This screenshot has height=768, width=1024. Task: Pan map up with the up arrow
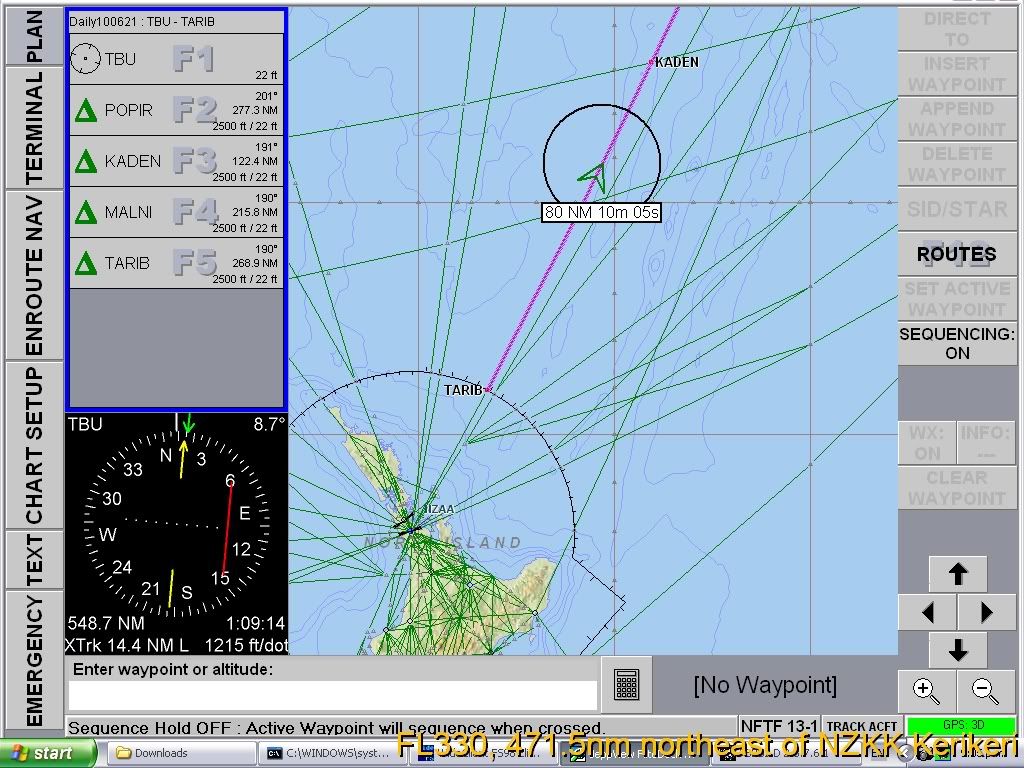(957, 574)
